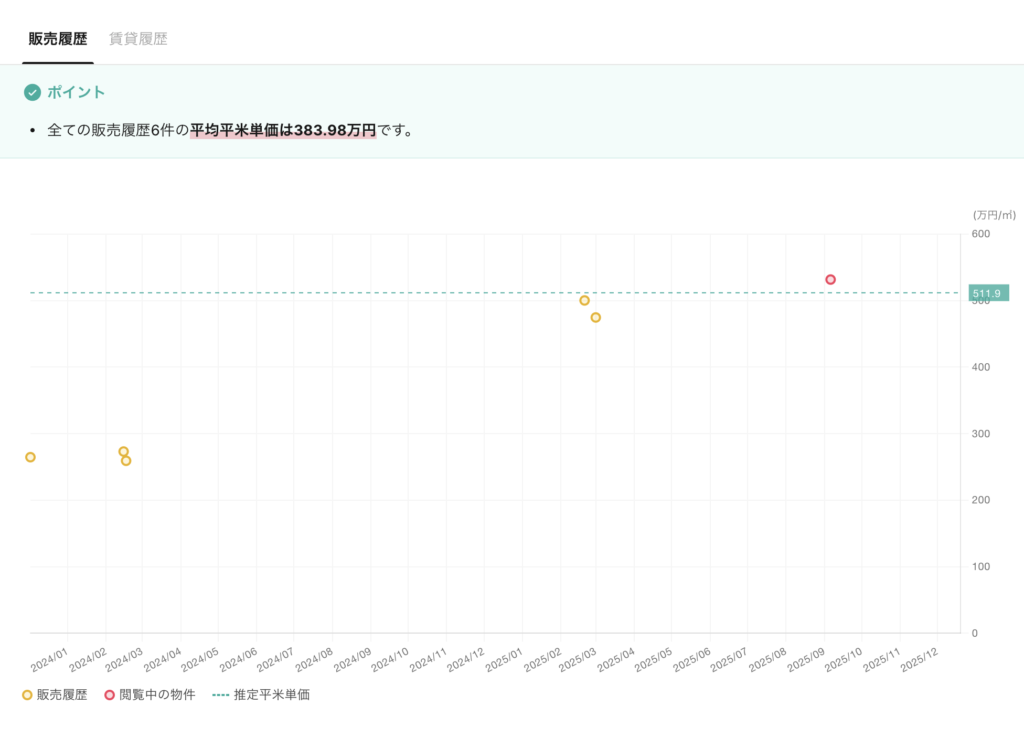Image resolution: width=1024 pixels, height=737 pixels.
Task: Switch to the 販売履歴 tab
Action: click(x=57, y=39)
